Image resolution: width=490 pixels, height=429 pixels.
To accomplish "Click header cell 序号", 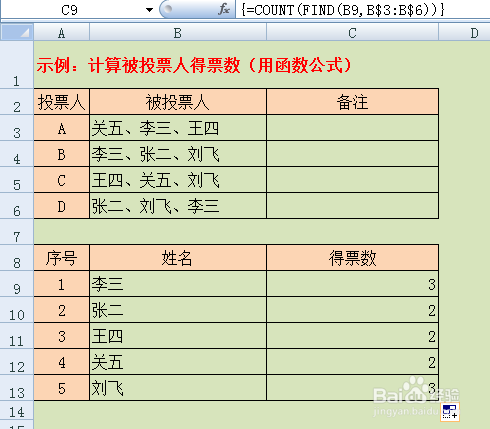I will point(62,258).
